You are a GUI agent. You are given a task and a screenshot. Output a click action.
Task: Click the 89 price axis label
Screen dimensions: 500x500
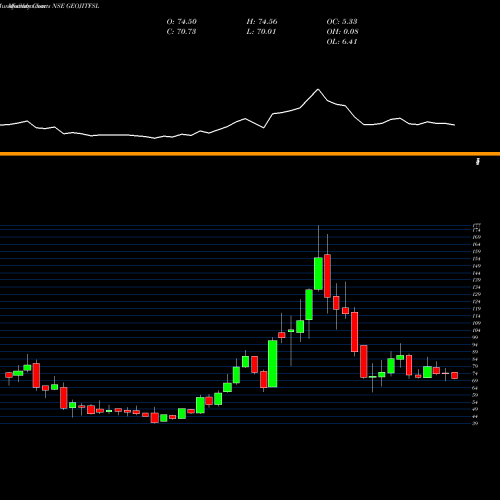(475, 352)
